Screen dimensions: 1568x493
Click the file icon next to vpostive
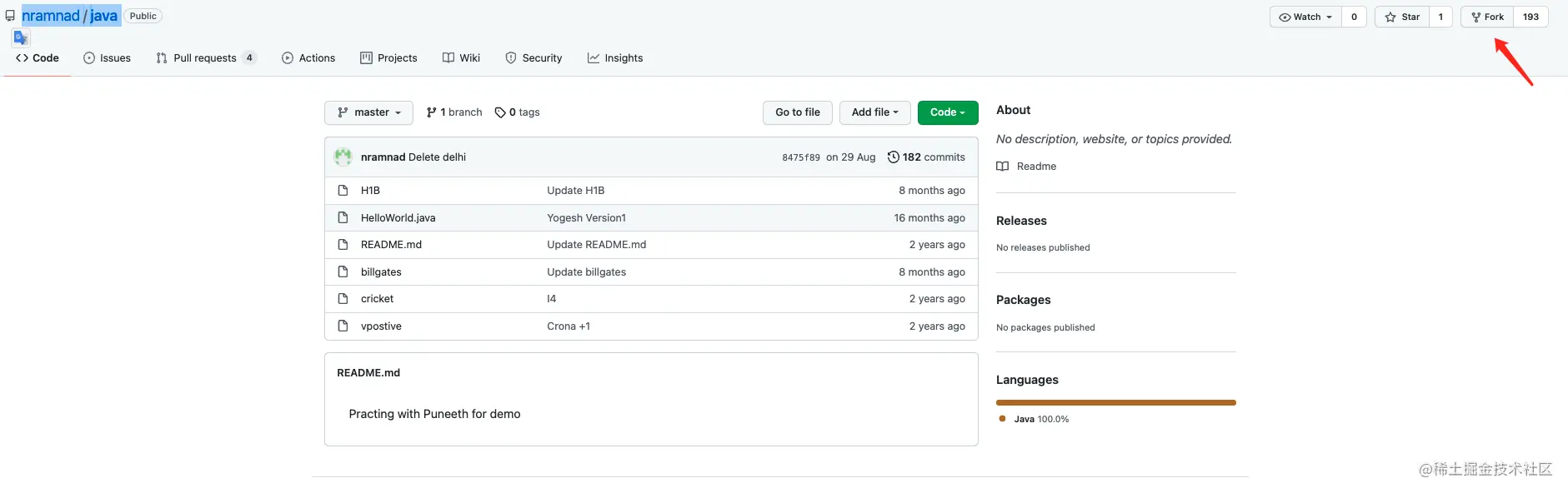[x=343, y=326]
